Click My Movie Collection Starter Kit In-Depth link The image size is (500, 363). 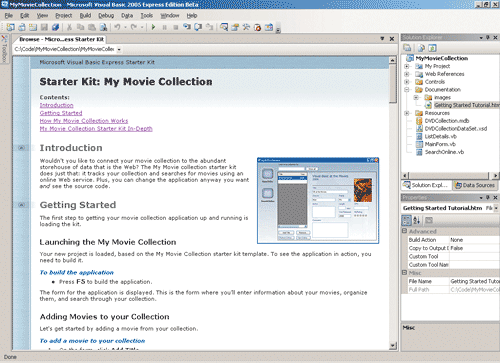coord(96,129)
